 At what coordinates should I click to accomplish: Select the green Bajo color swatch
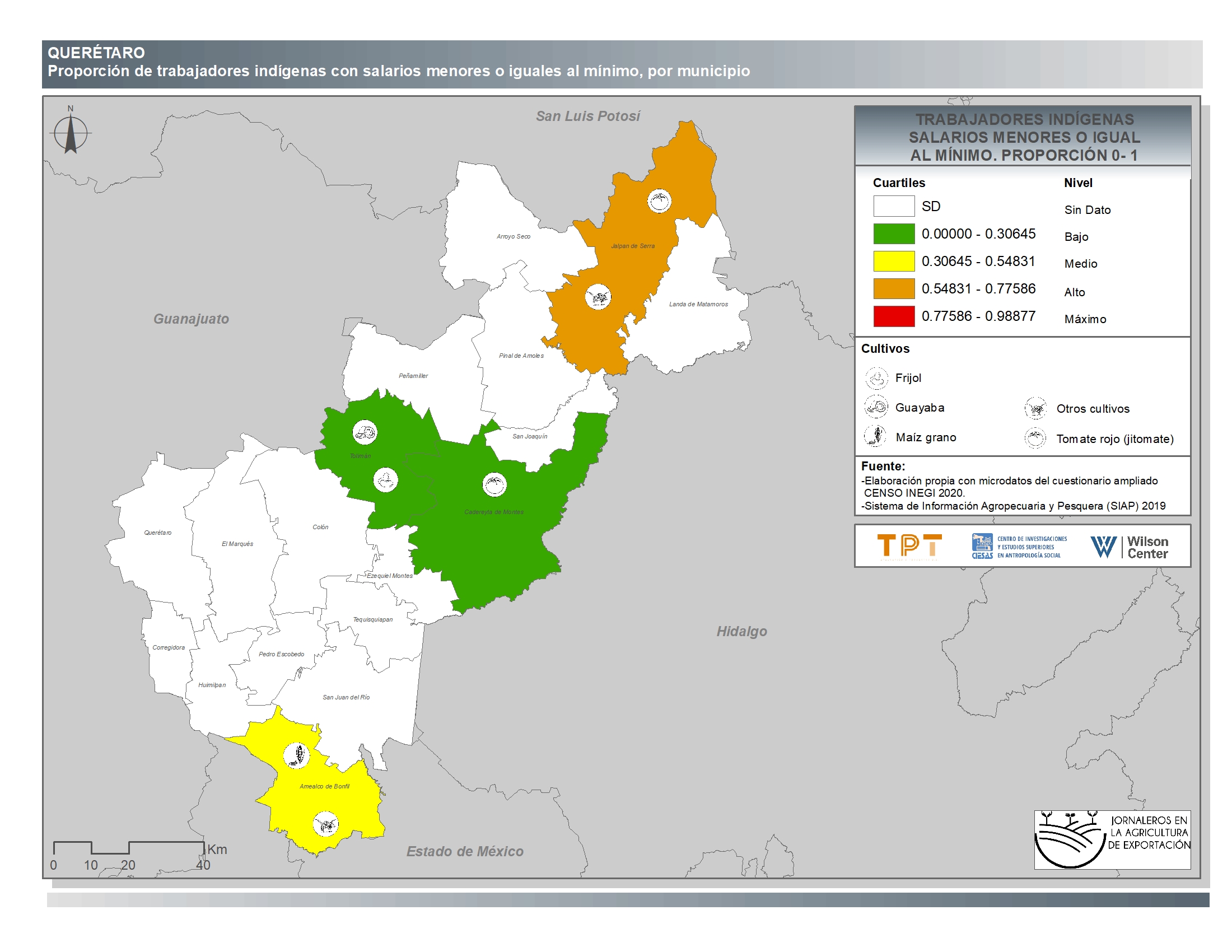(x=894, y=234)
